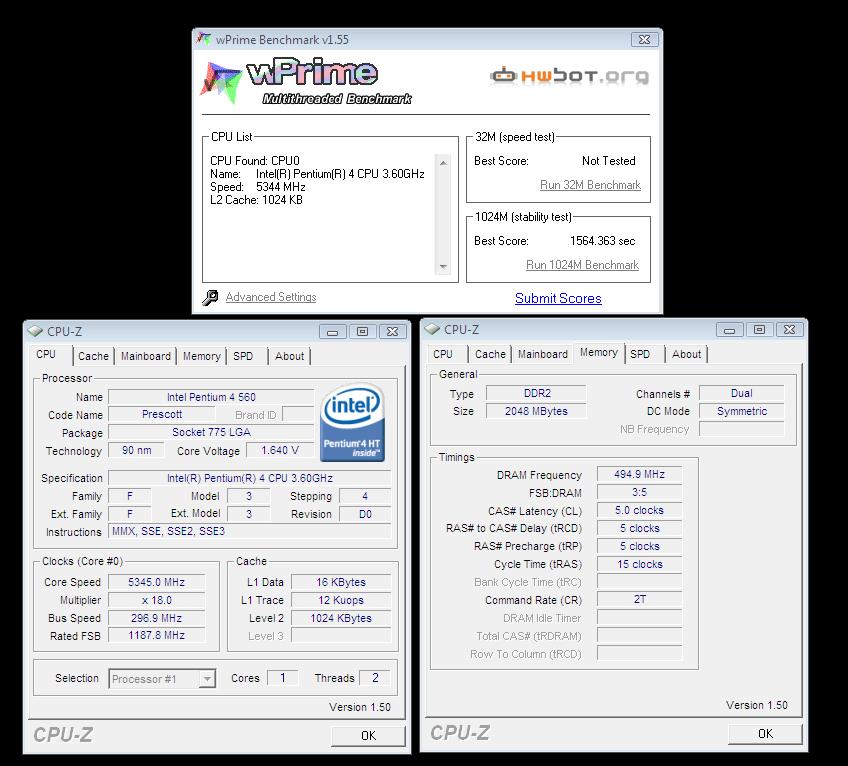The width and height of the screenshot is (848, 766).
Task: Click the wPrime multithreaded benchmark banner logo
Action: tap(307, 81)
